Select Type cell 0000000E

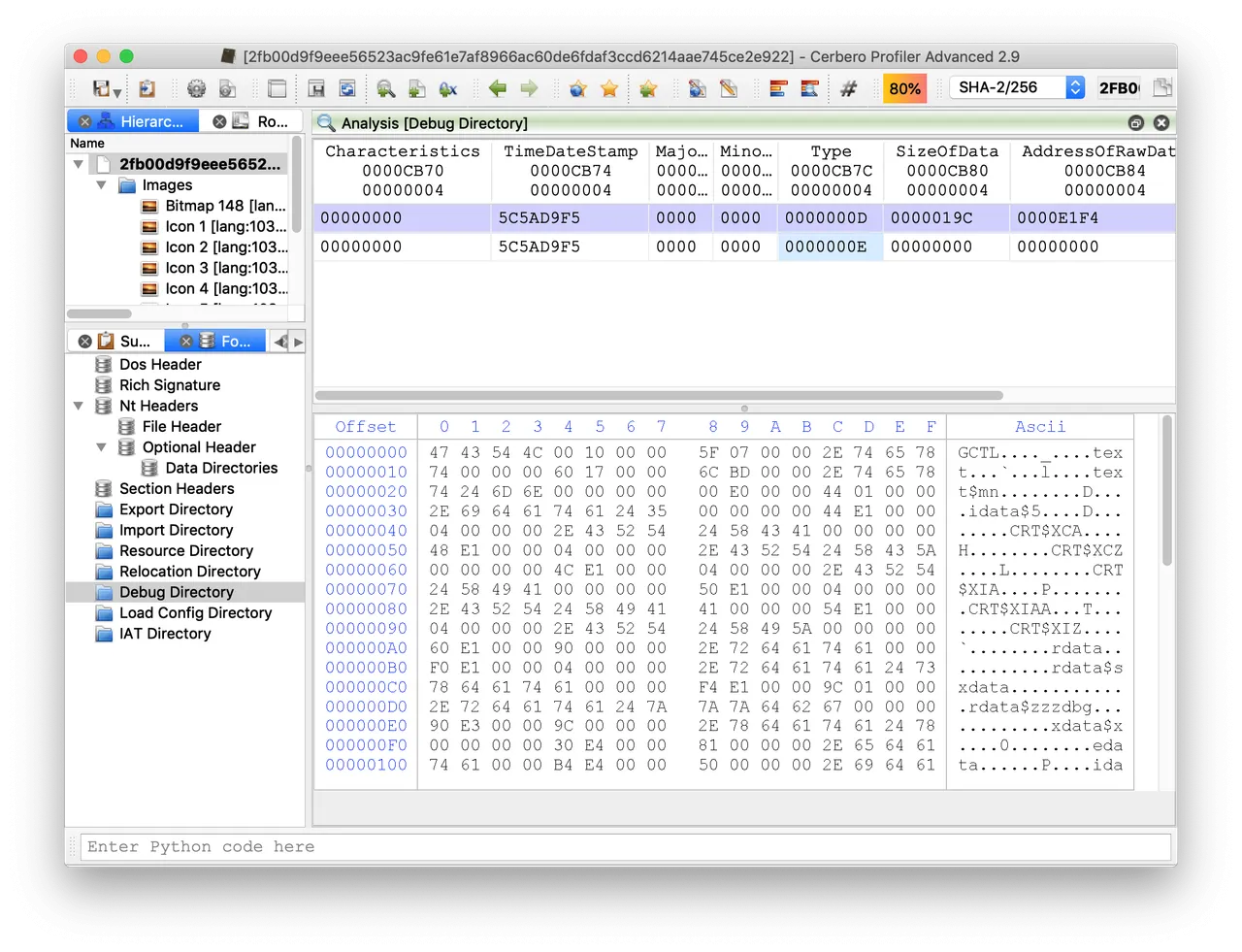(831, 246)
